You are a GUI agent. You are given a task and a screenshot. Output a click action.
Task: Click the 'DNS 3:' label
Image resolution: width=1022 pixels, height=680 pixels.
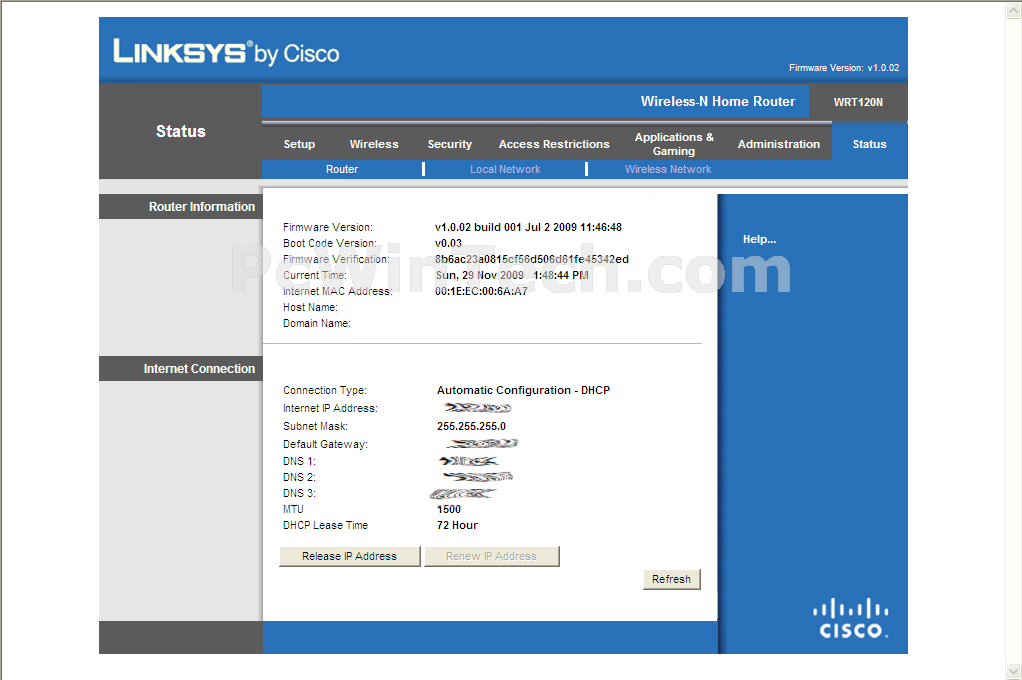point(299,493)
